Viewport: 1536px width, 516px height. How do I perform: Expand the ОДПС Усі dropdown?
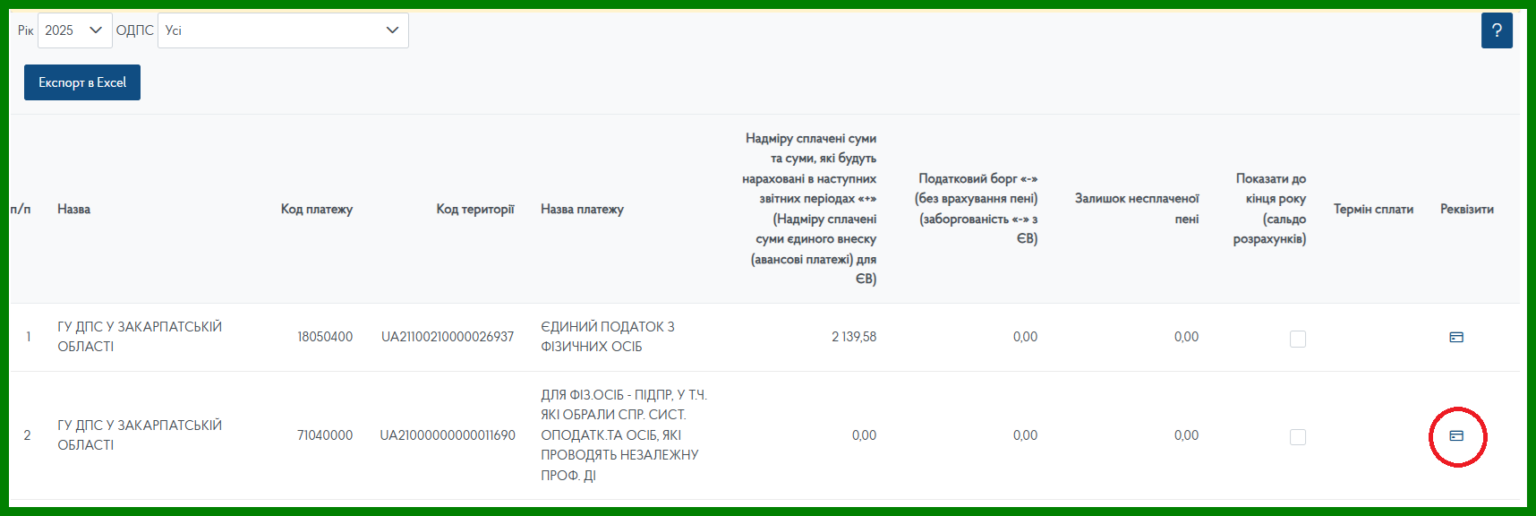pos(283,31)
